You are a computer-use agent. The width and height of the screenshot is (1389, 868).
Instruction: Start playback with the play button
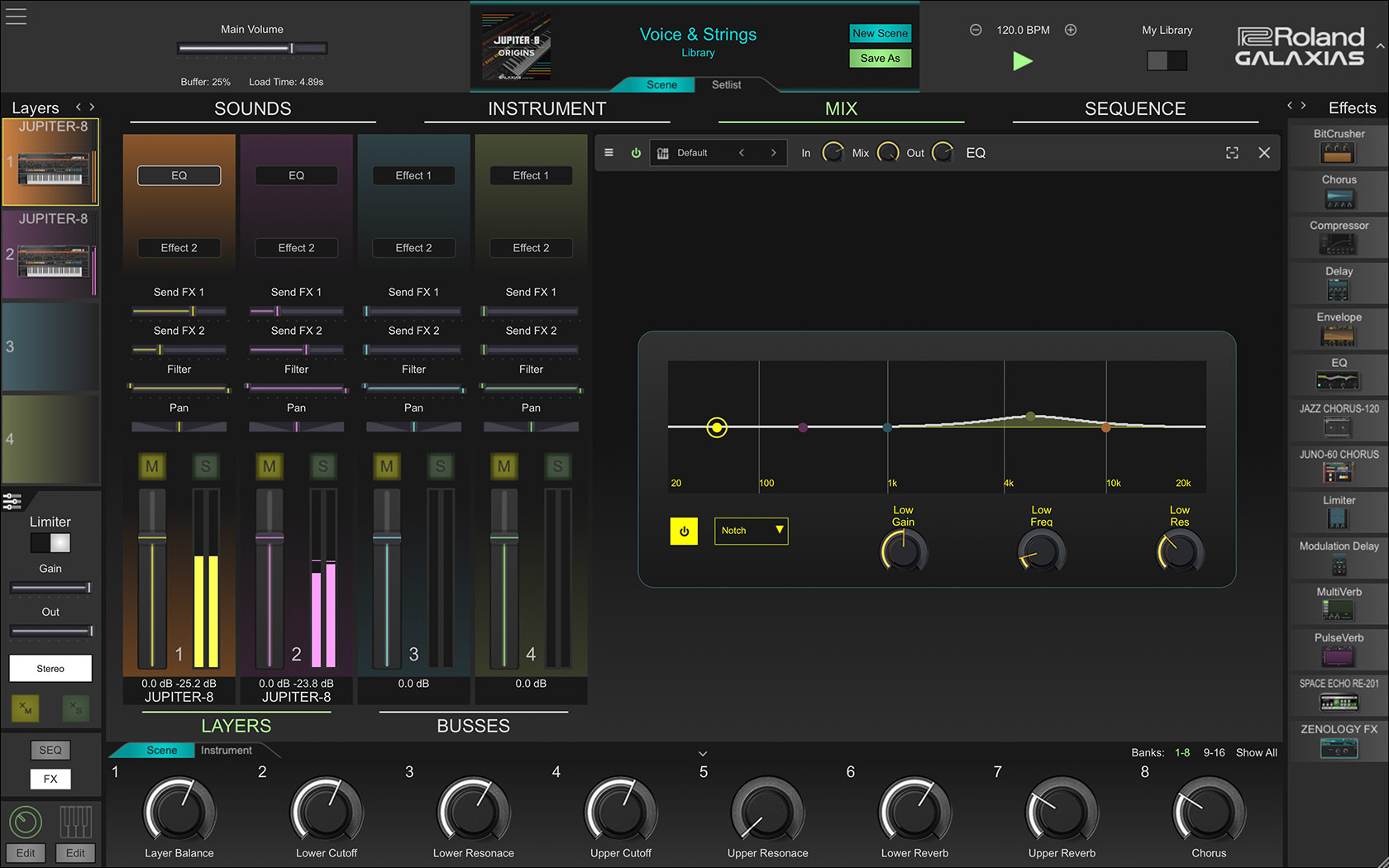[1023, 61]
